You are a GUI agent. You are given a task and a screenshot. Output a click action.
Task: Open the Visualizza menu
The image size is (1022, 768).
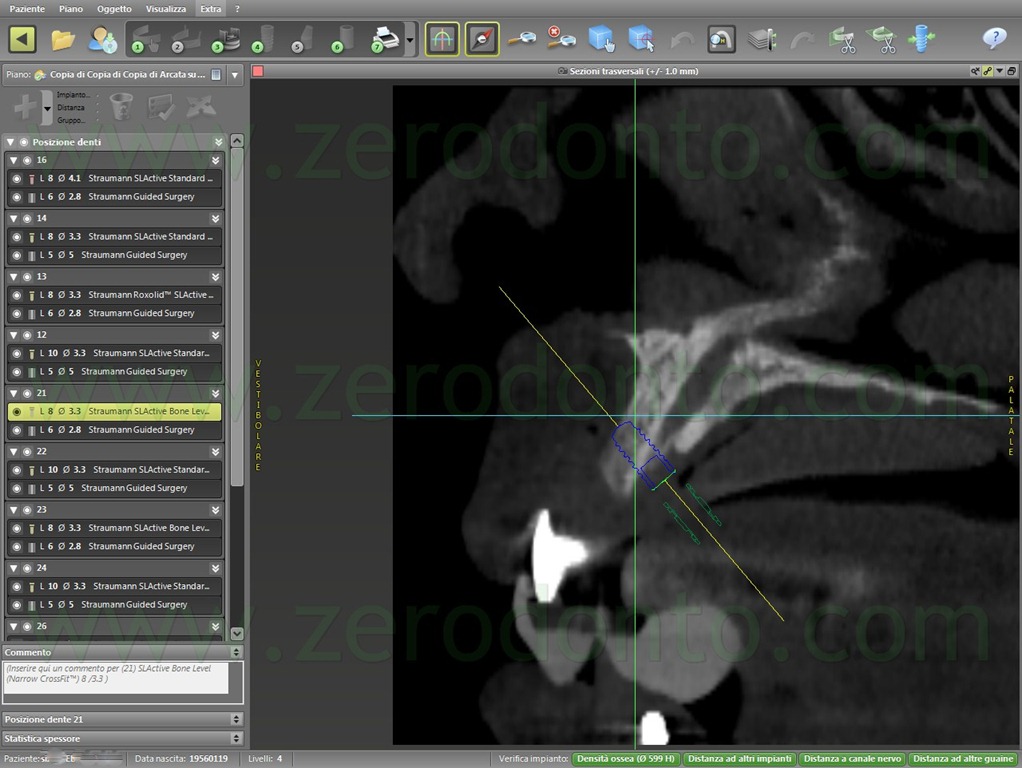click(166, 9)
